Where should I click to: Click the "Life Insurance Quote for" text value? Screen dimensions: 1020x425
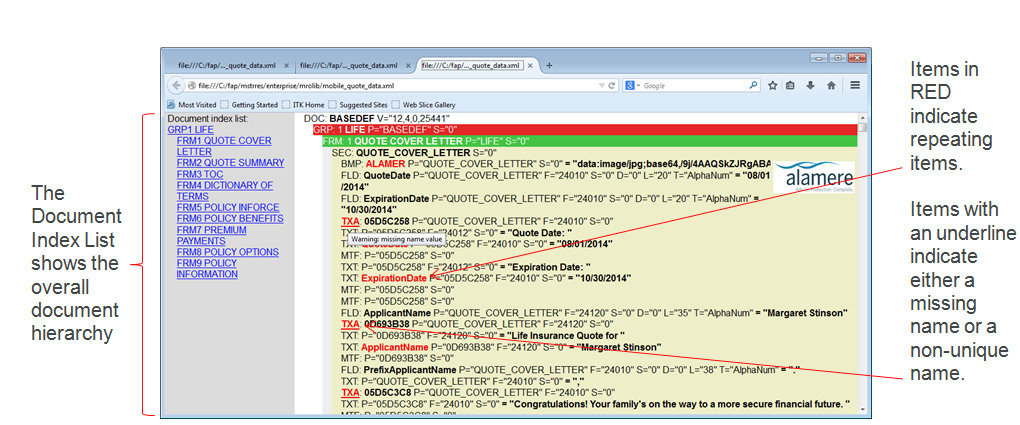[566, 335]
